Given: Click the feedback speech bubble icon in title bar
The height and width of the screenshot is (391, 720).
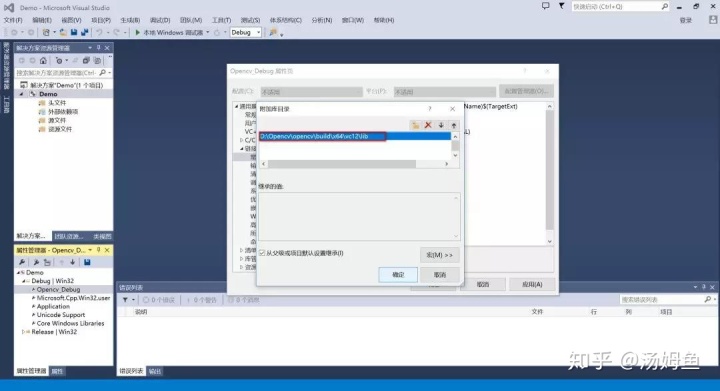Looking at the screenshot, I should pyautogui.click(x=546, y=6).
